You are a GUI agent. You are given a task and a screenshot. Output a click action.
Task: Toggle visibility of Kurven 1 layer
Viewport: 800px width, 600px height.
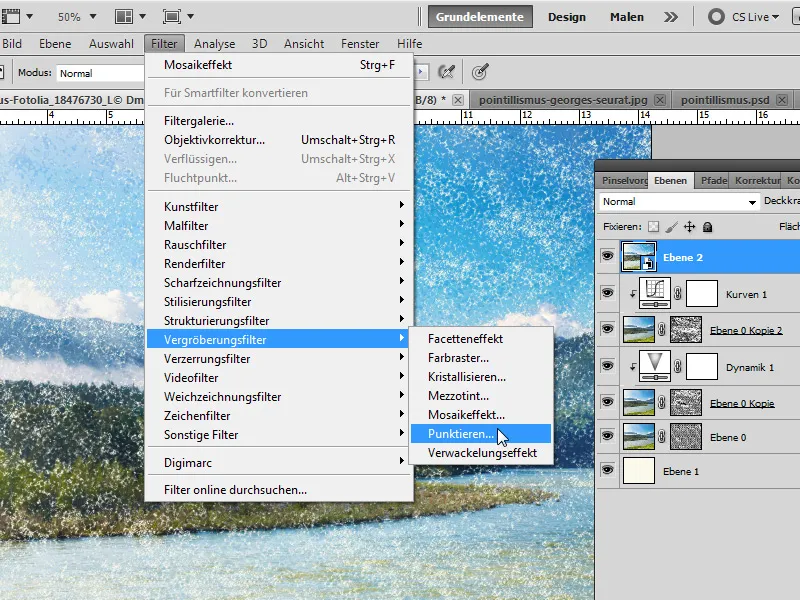(607, 293)
